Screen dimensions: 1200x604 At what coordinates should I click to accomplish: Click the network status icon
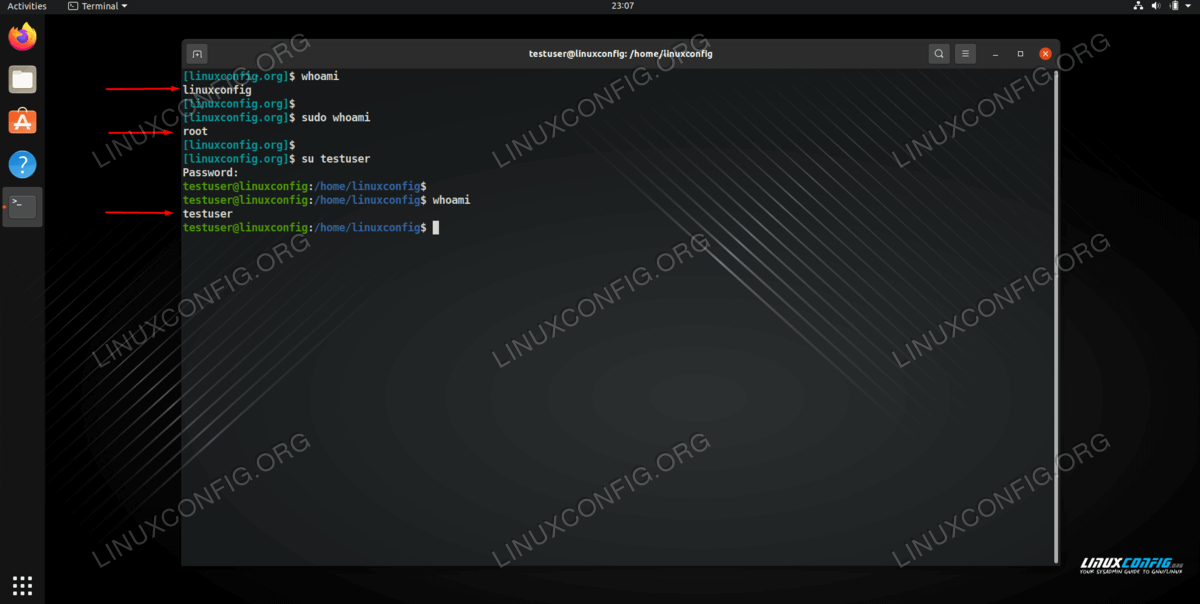coord(1139,6)
